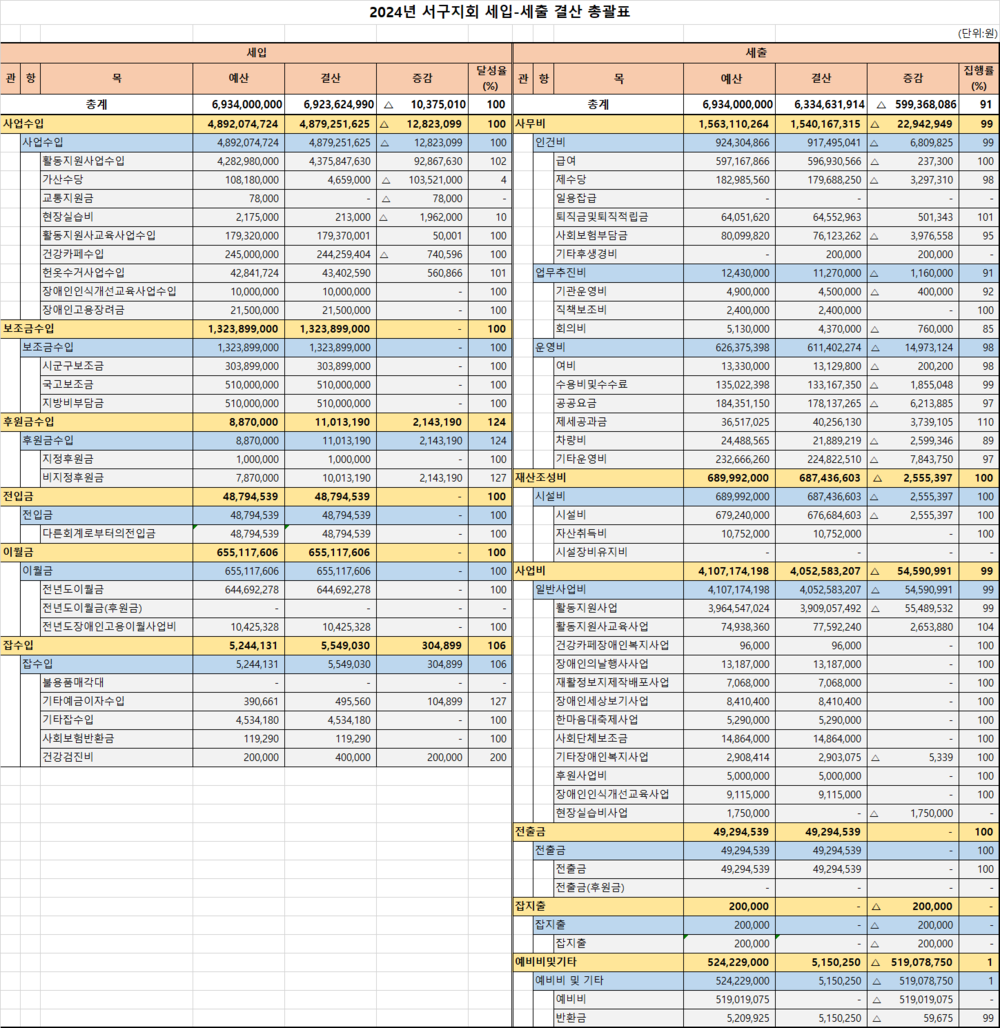Viewport: 1000px width, 1028px height.
Task: Select the '지방비부담금' label cell
Action: [117, 403]
